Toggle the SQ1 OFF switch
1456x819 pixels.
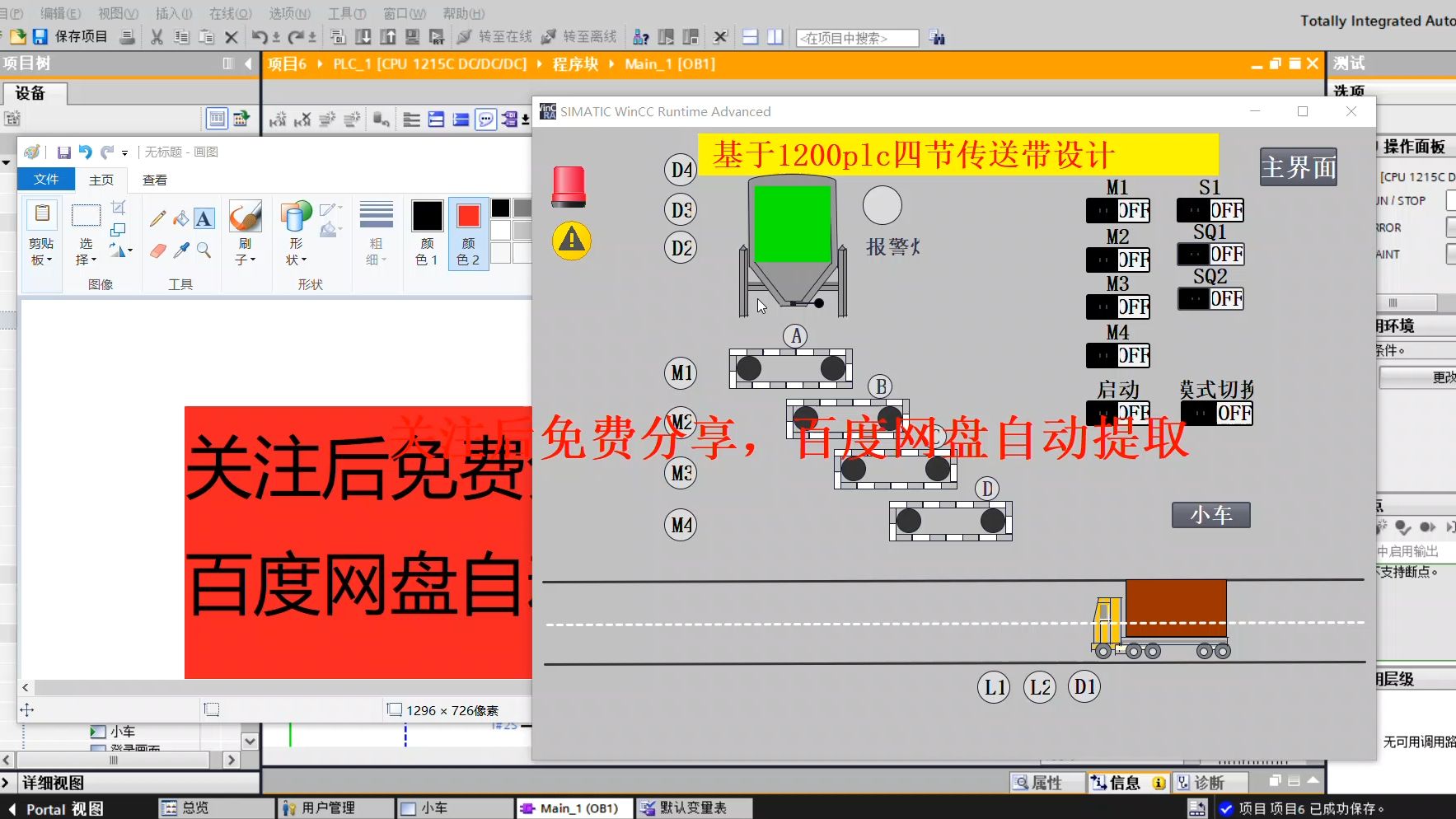pos(1210,254)
